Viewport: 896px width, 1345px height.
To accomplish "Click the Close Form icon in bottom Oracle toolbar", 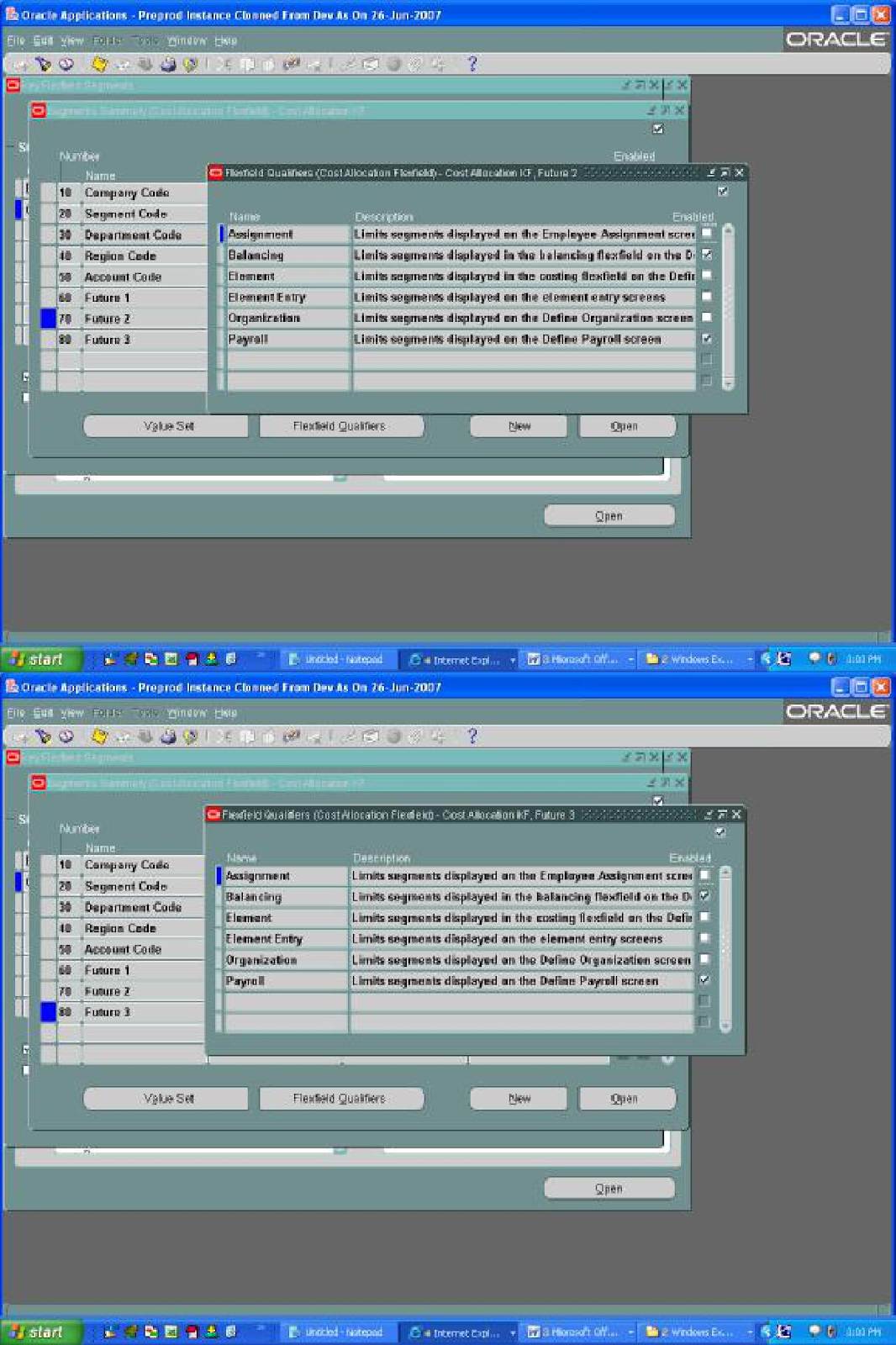I will (190, 736).
